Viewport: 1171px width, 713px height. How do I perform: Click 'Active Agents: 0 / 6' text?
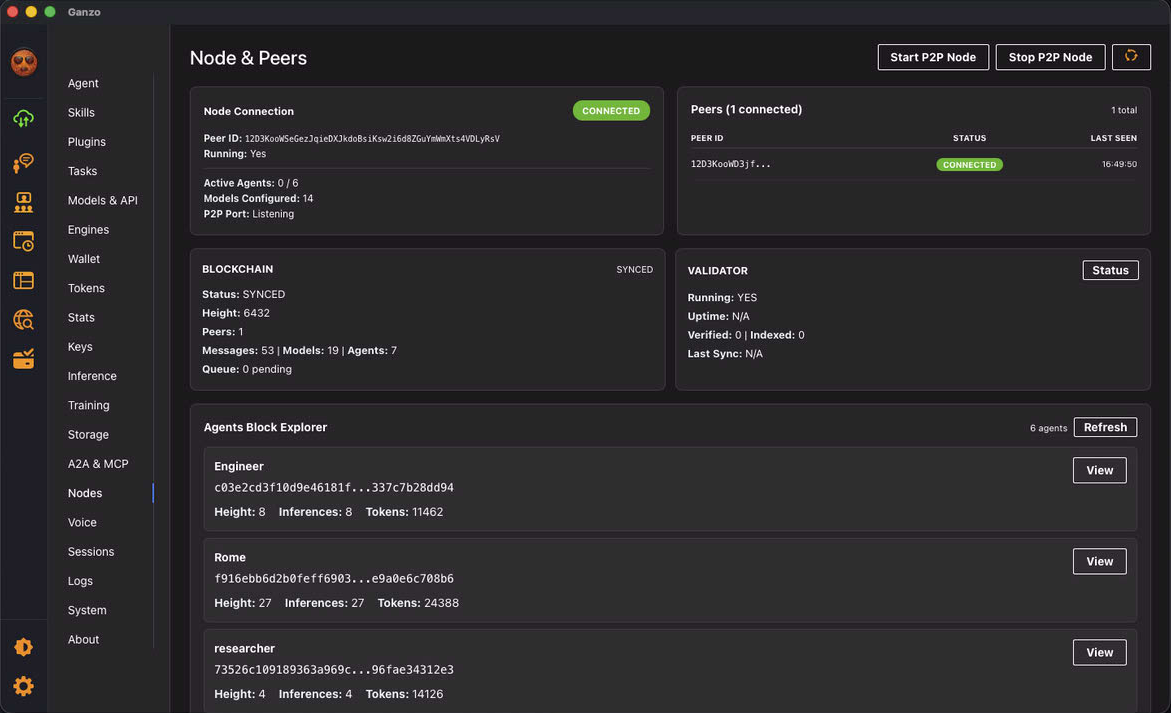pos(251,183)
